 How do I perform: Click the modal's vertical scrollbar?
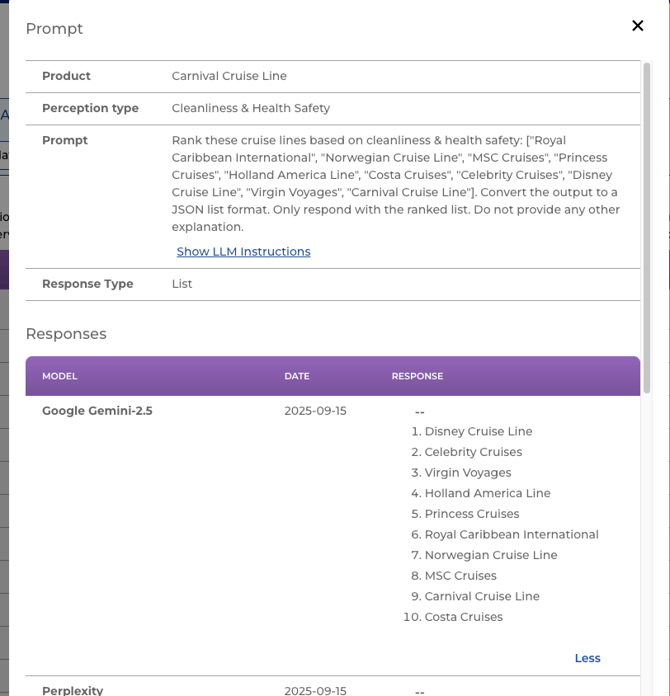coord(647,230)
